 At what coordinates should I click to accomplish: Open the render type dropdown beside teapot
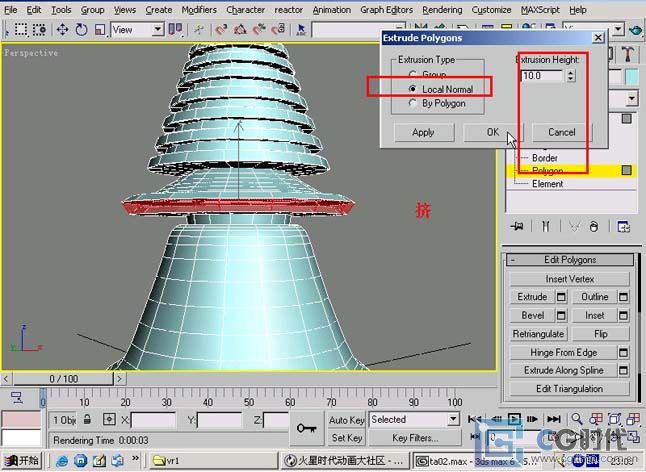618,29
